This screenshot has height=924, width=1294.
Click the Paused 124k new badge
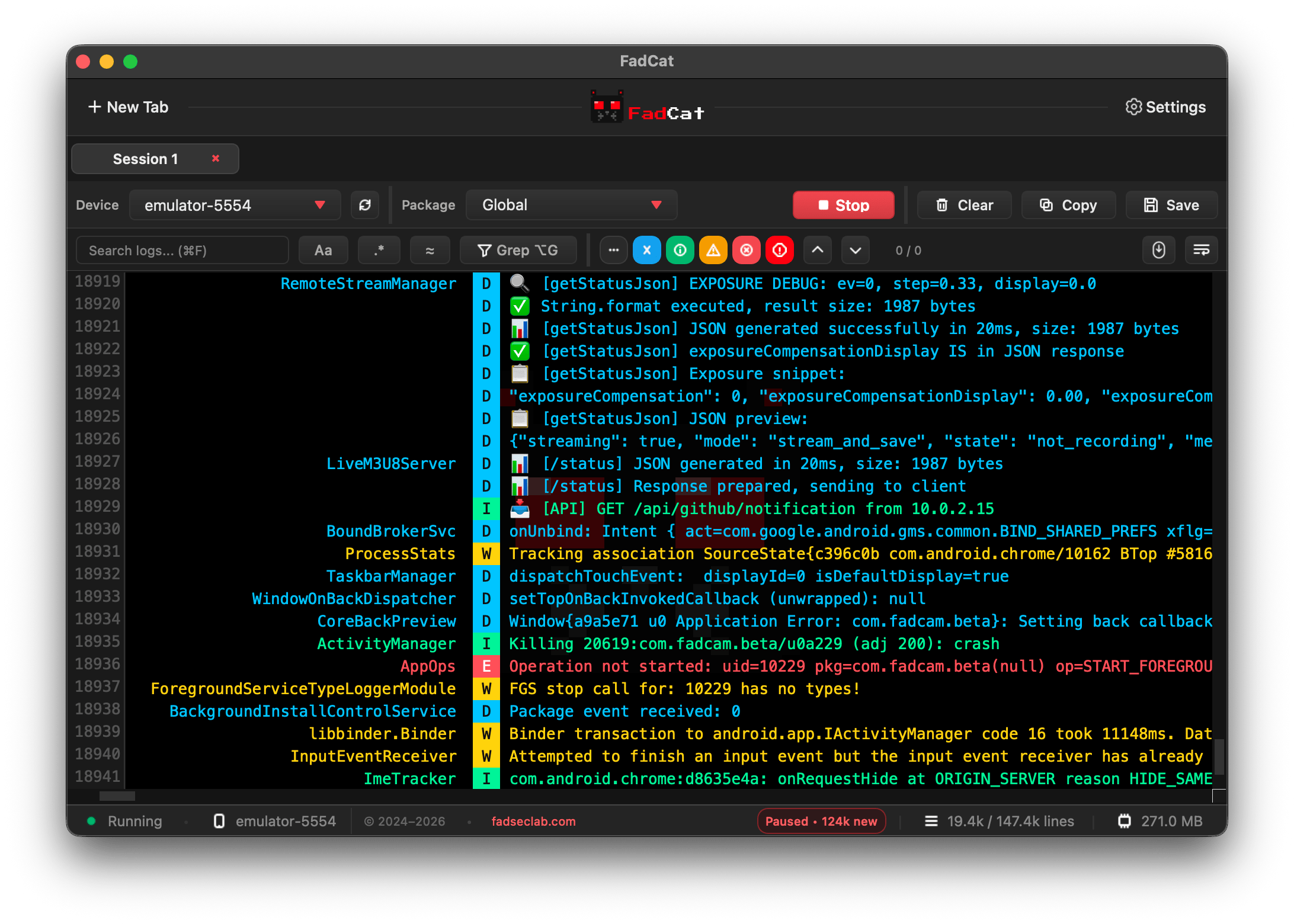point(821,822)
